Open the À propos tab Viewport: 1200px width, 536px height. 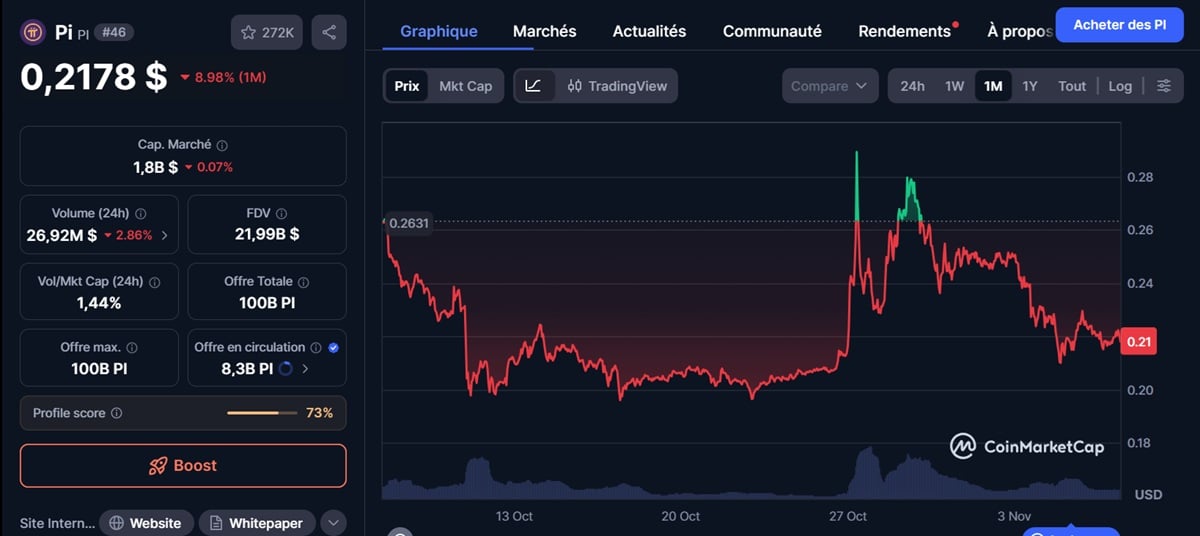click(1020, 31)
